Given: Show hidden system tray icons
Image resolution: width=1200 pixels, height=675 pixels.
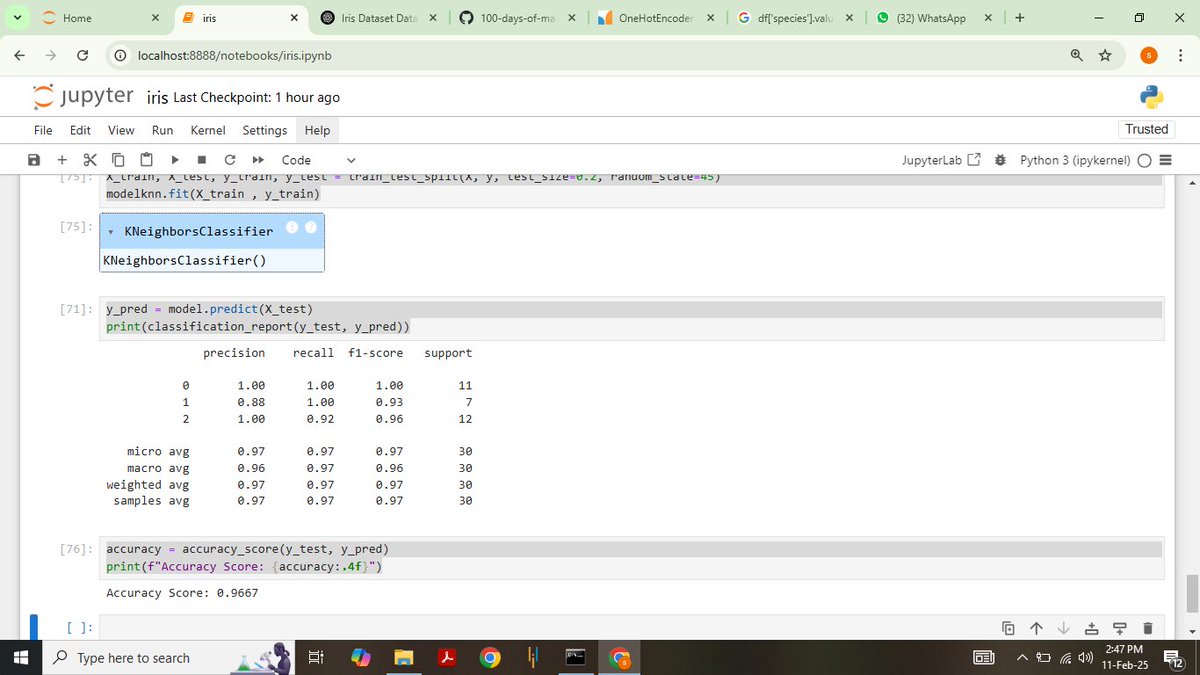Looking at the screenshot, I should point(1023,657).
